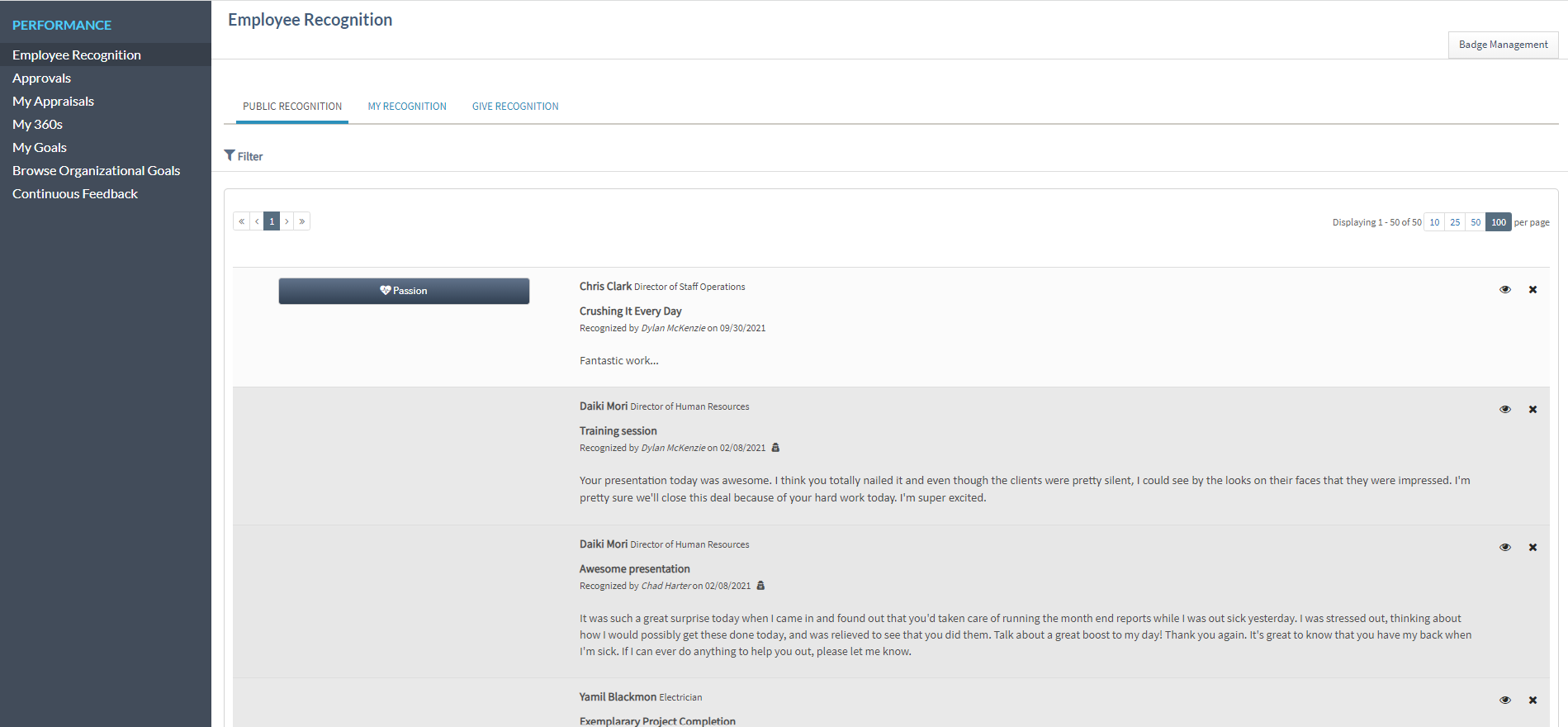Open the Filter funnel icon
1568x727 pixels.
coord(230,155)
